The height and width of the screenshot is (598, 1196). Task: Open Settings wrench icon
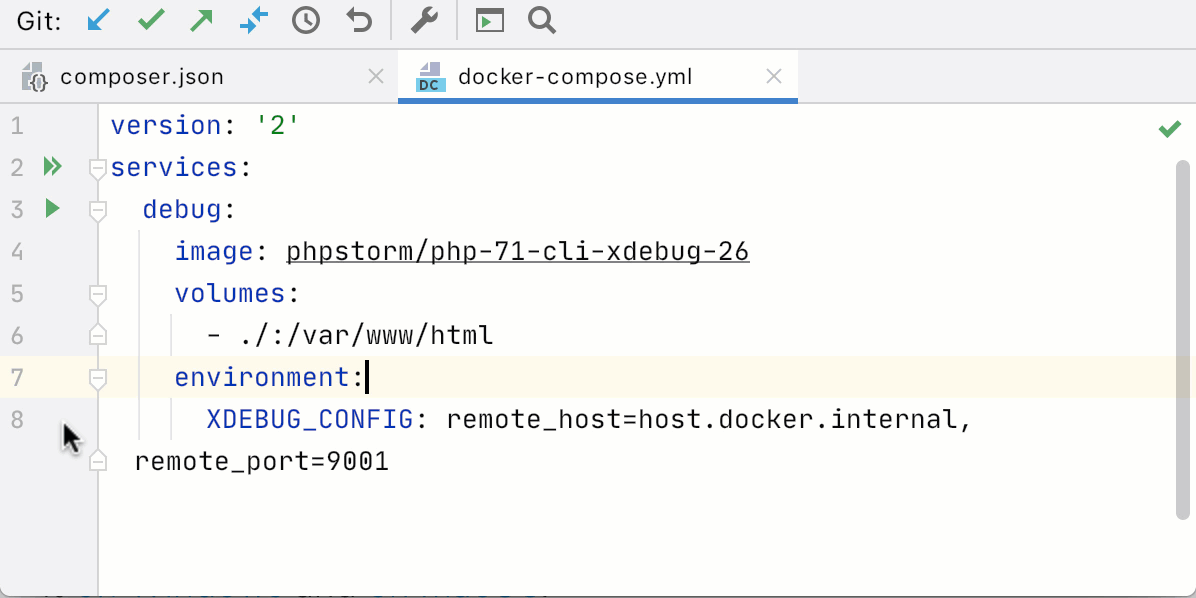(424, 20)
